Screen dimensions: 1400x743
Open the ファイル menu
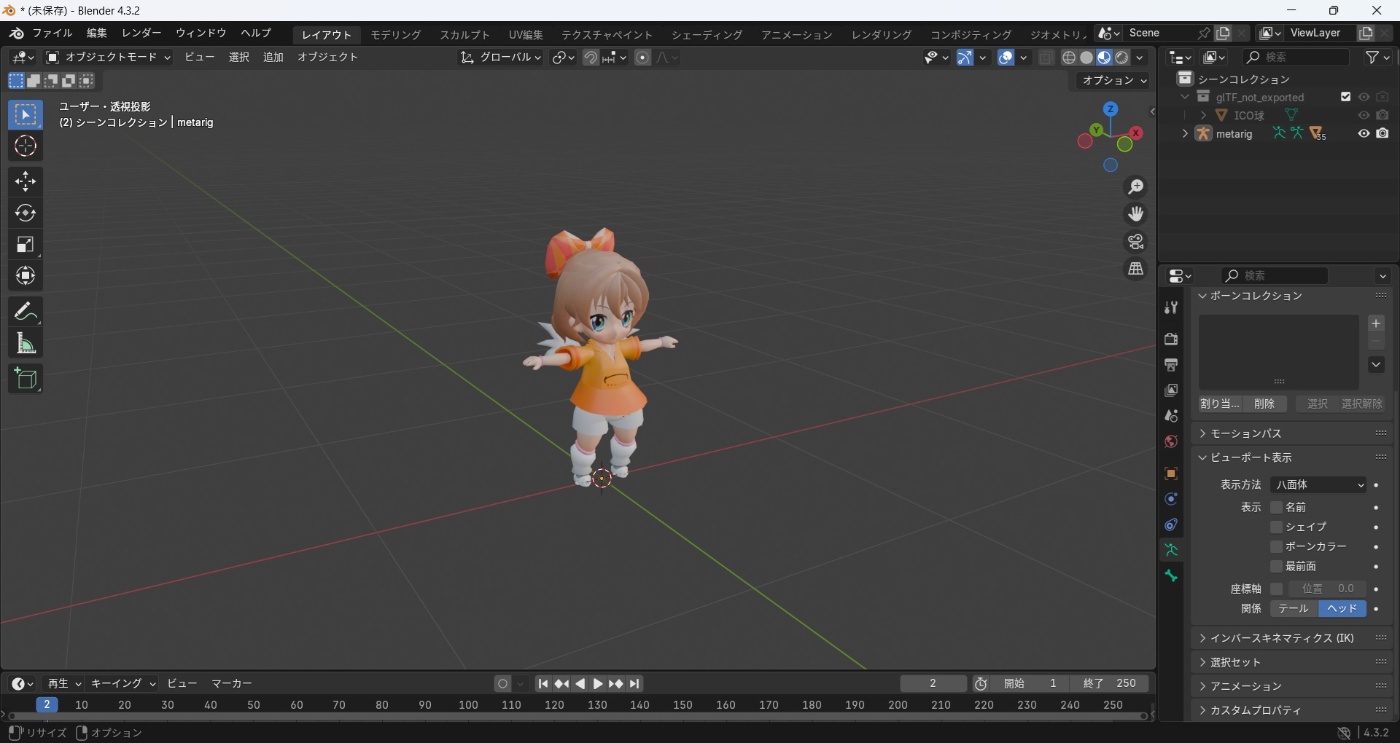(52, 33)
